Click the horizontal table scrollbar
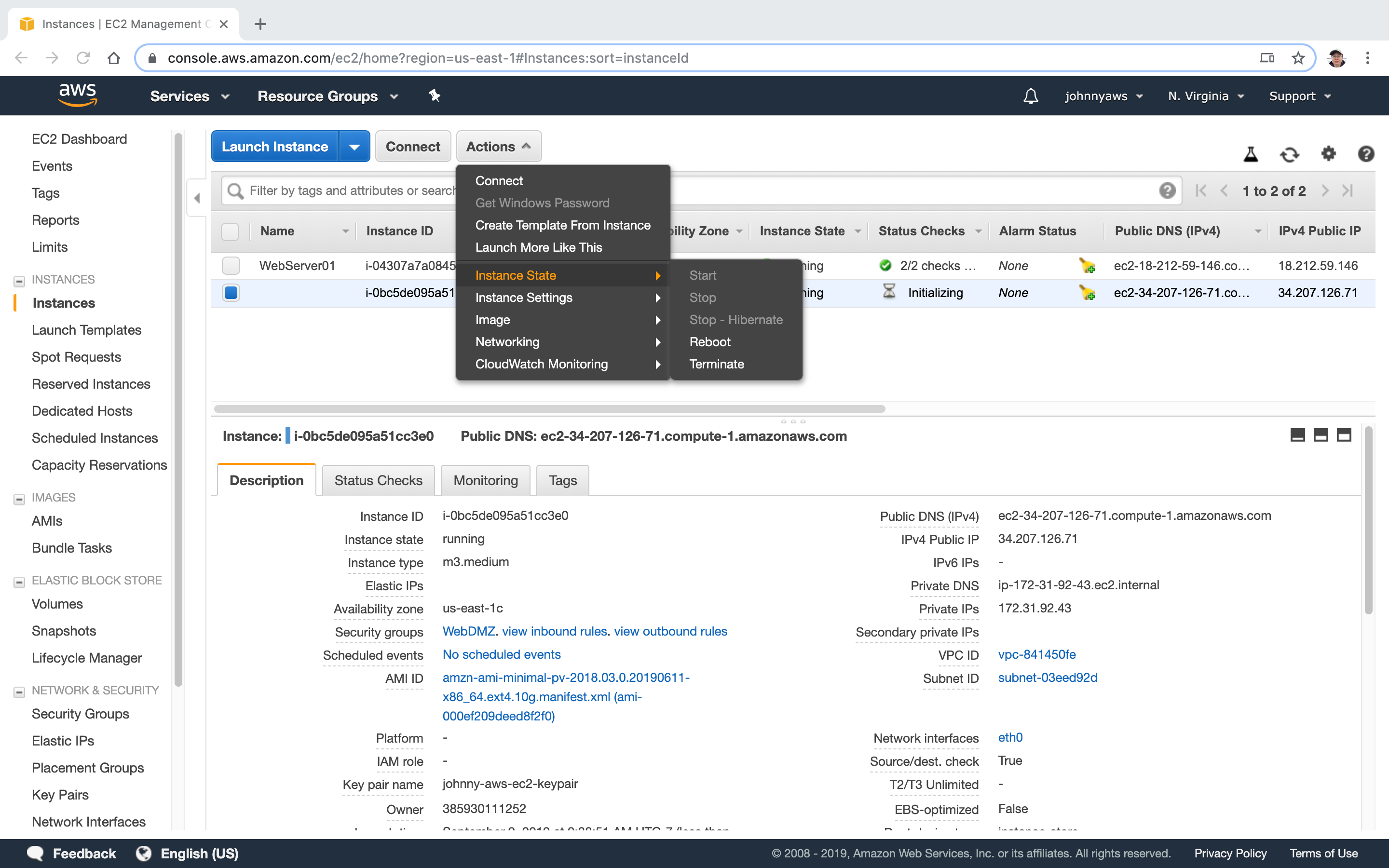The width and height of the screenshot is (1389, 868). [549, 409]
